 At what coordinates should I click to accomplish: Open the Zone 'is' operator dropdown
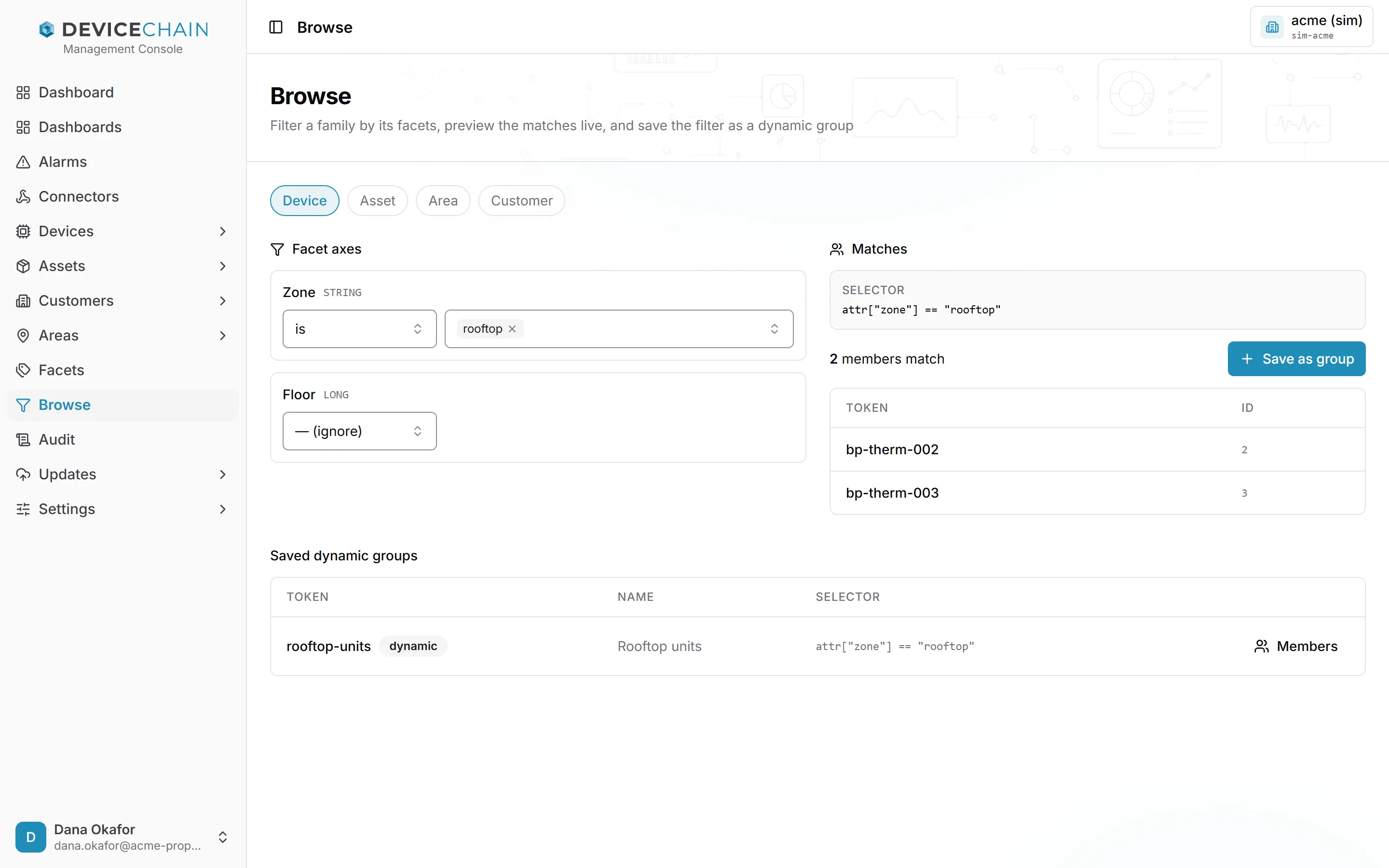pyautogui.click(x=359, y=329)
